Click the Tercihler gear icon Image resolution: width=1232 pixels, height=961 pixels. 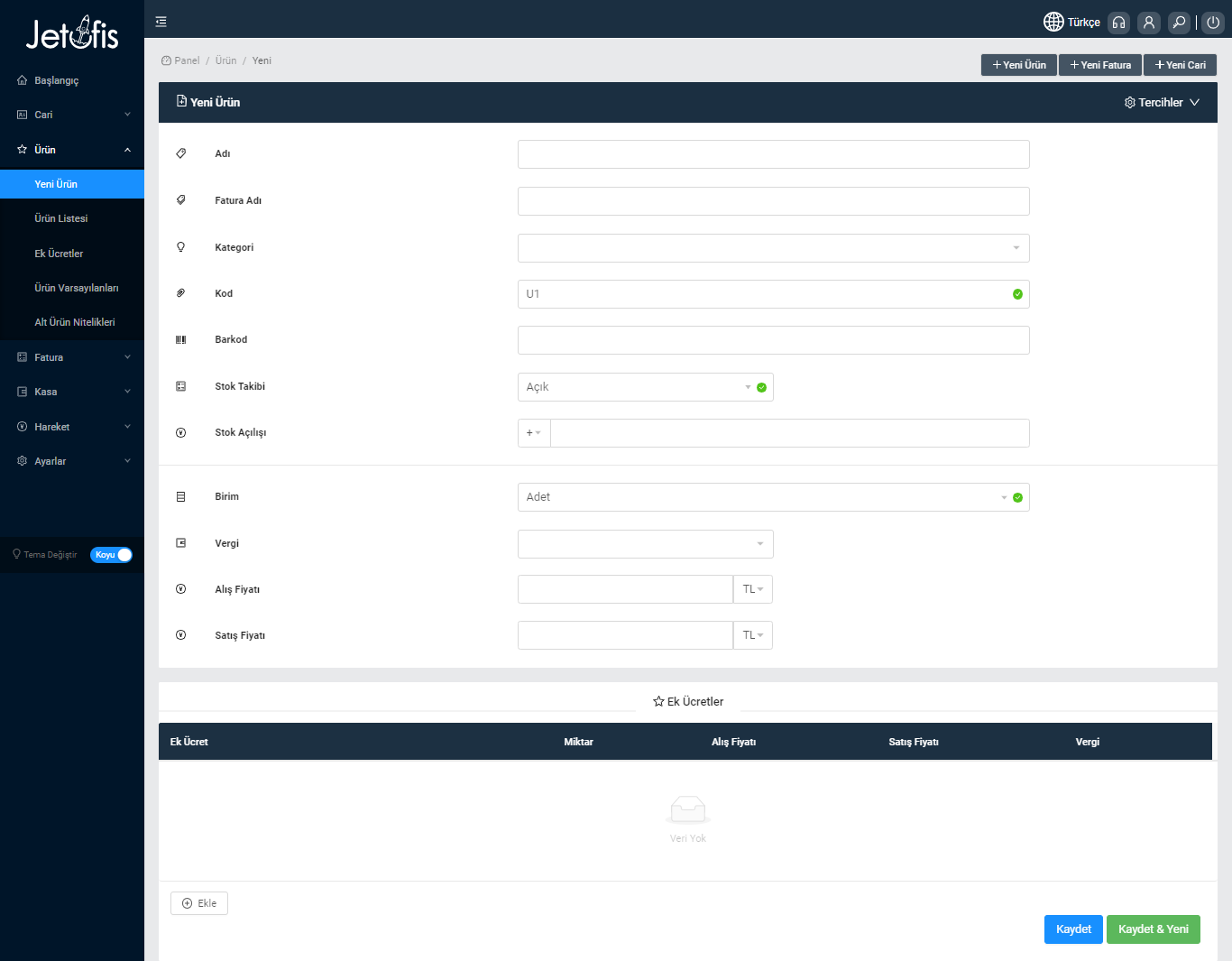(1129, 103)
